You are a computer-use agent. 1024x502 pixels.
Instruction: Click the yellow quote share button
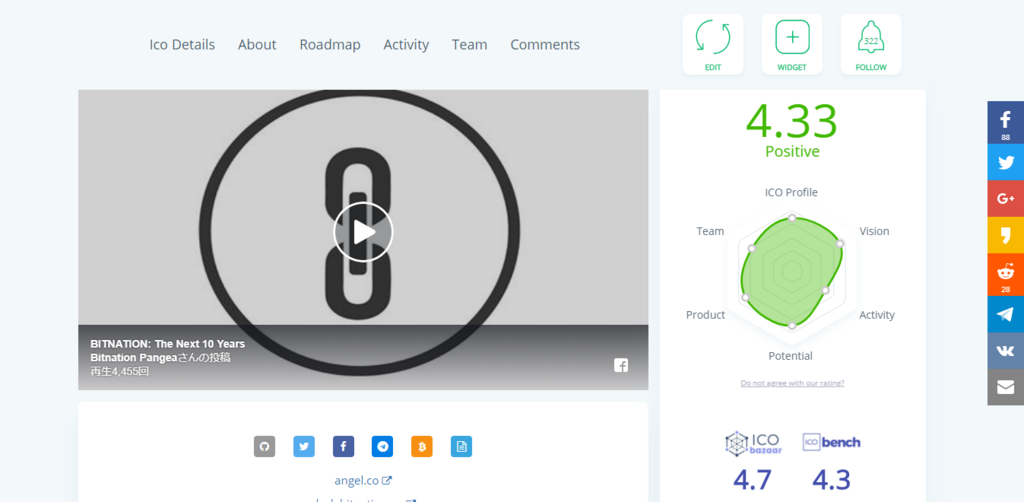[1006, 235]
